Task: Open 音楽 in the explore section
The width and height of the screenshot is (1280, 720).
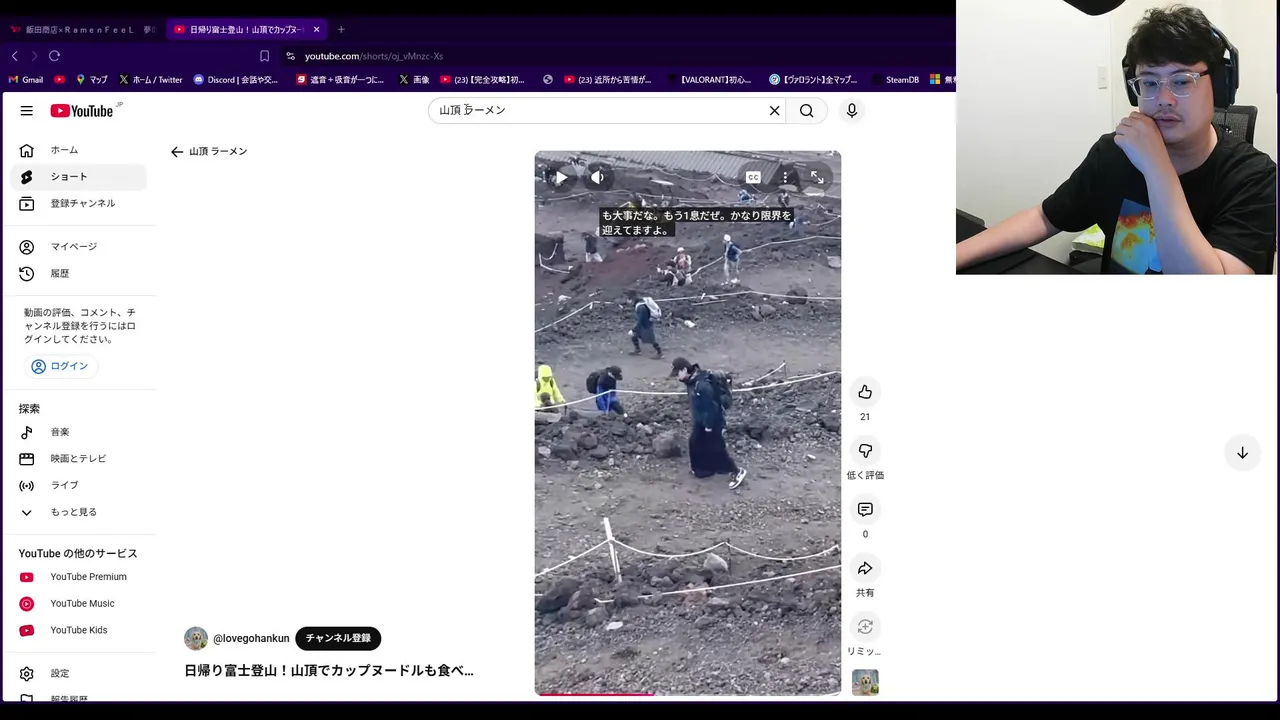Action: 79,432
